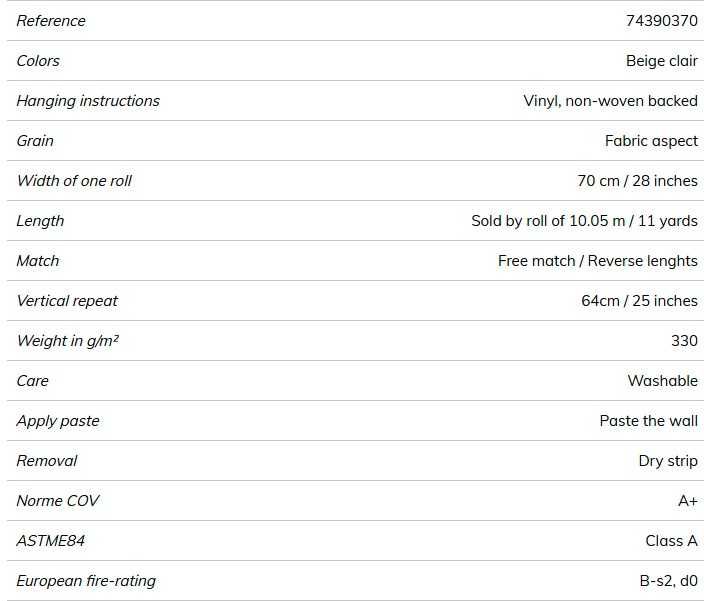Click the "Norme COV" label
The width and height of the screenshot is (704, 601).
coord(58,501)
